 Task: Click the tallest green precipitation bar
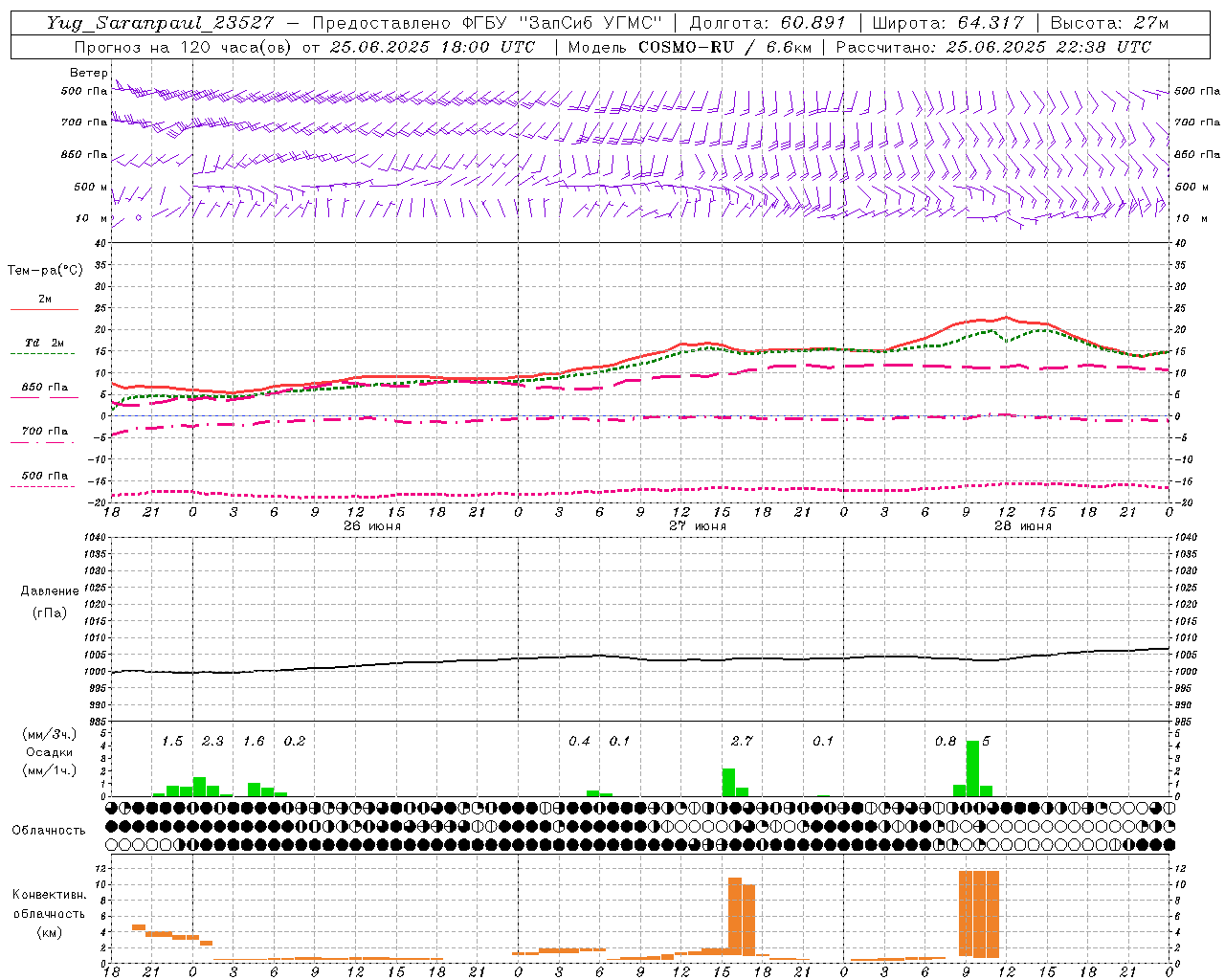click(972, 768)
